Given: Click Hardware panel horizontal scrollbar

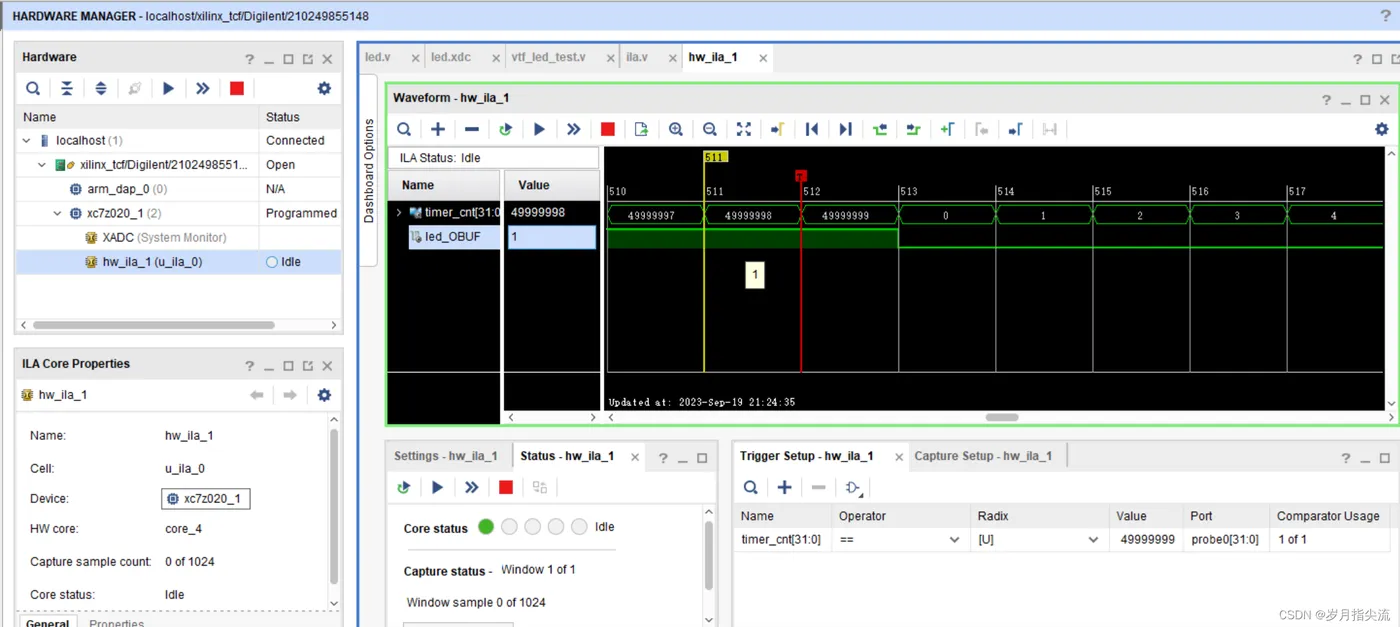Looking at the screenshot, I should coord(154,325).
